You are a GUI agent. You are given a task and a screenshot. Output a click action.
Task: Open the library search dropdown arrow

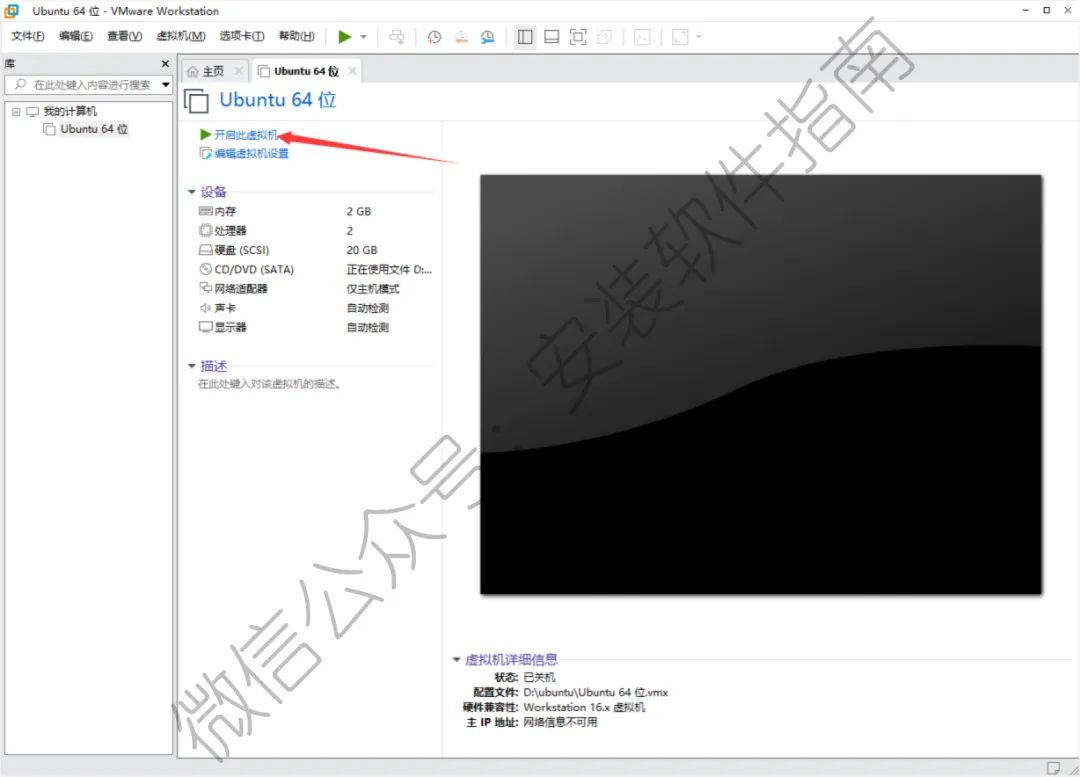pos(166,85)
